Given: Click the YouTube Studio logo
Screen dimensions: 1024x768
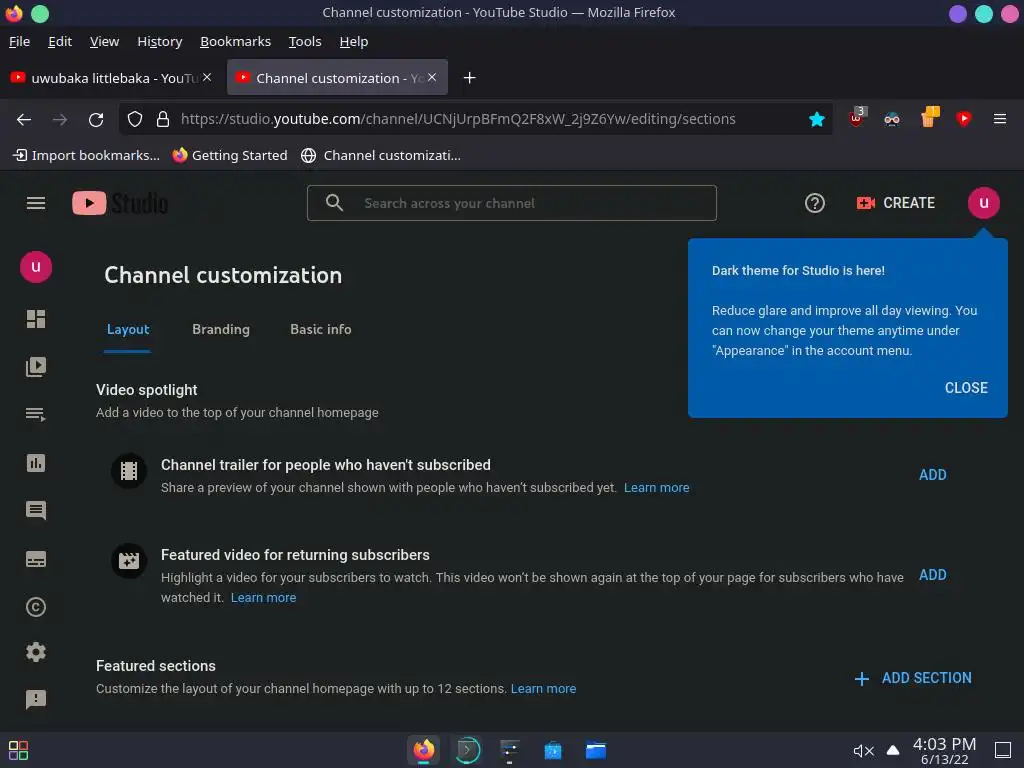Looking at the screenshot, I should click(120, 203).
